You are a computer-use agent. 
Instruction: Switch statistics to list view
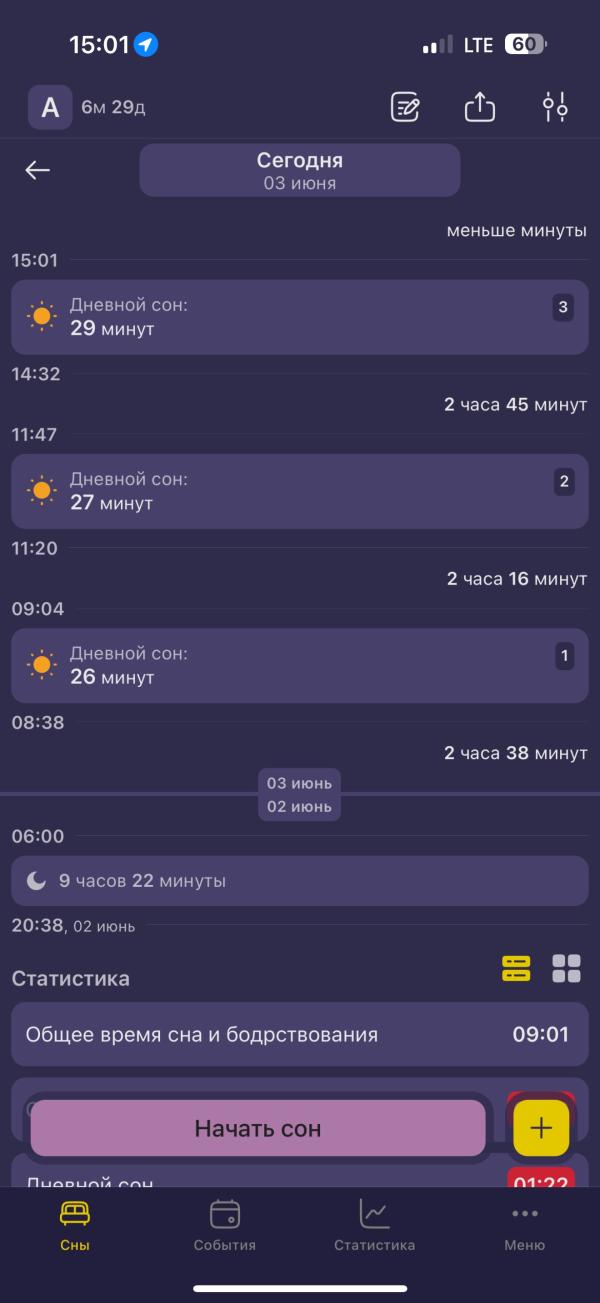point(516,968)
